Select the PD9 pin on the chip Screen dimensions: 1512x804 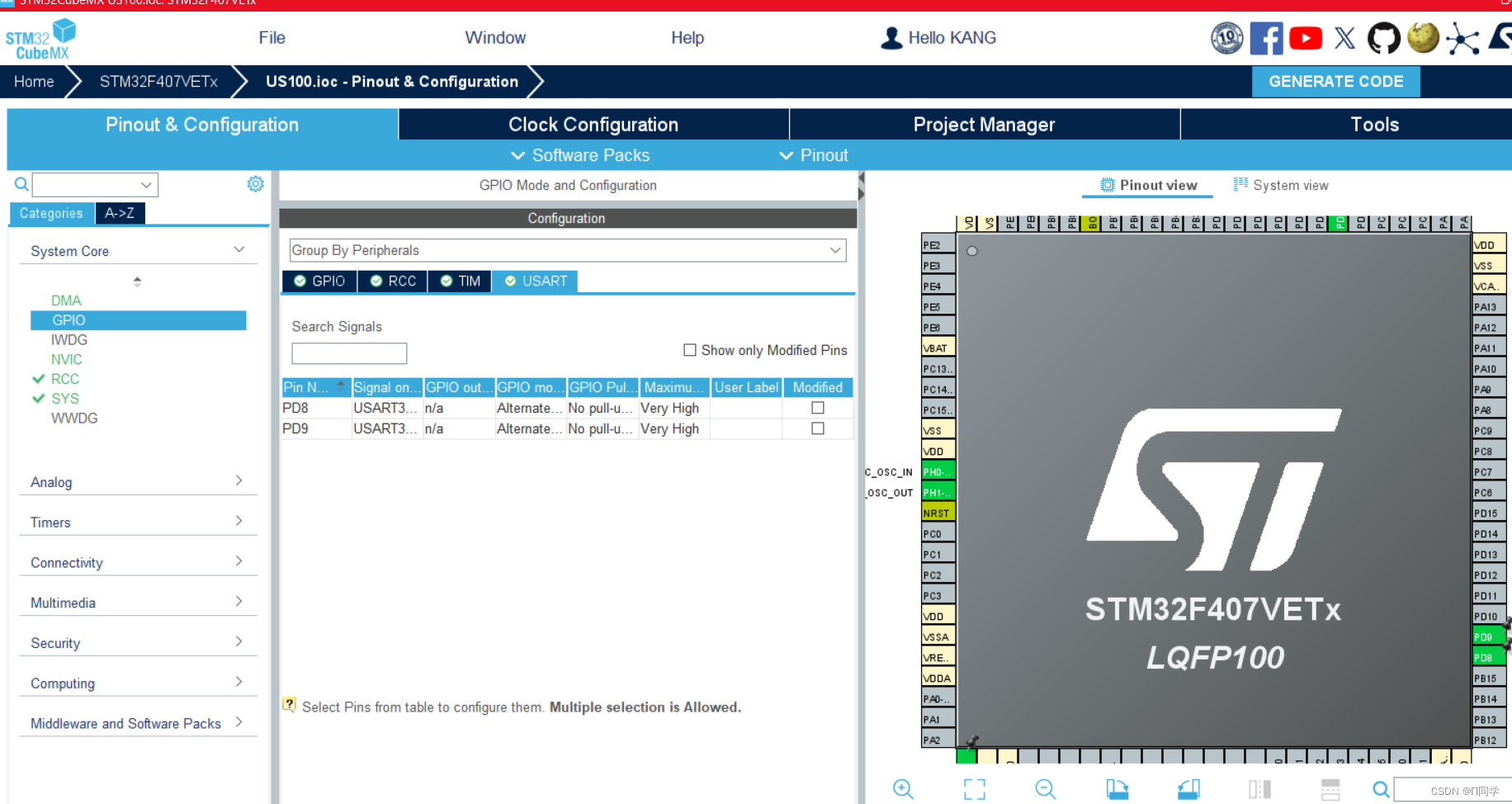1489,636
